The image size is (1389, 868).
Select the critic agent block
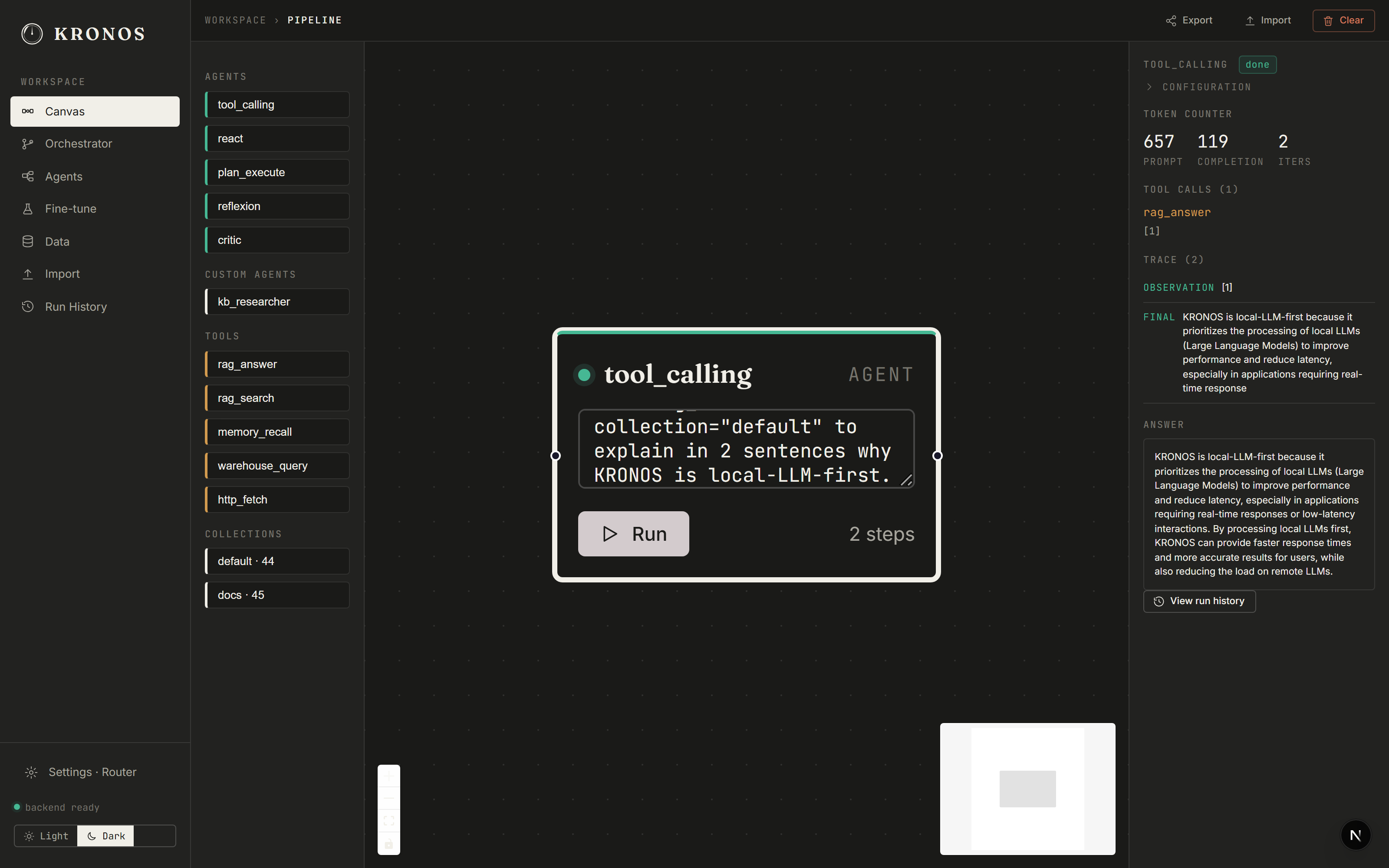[277, 240]
